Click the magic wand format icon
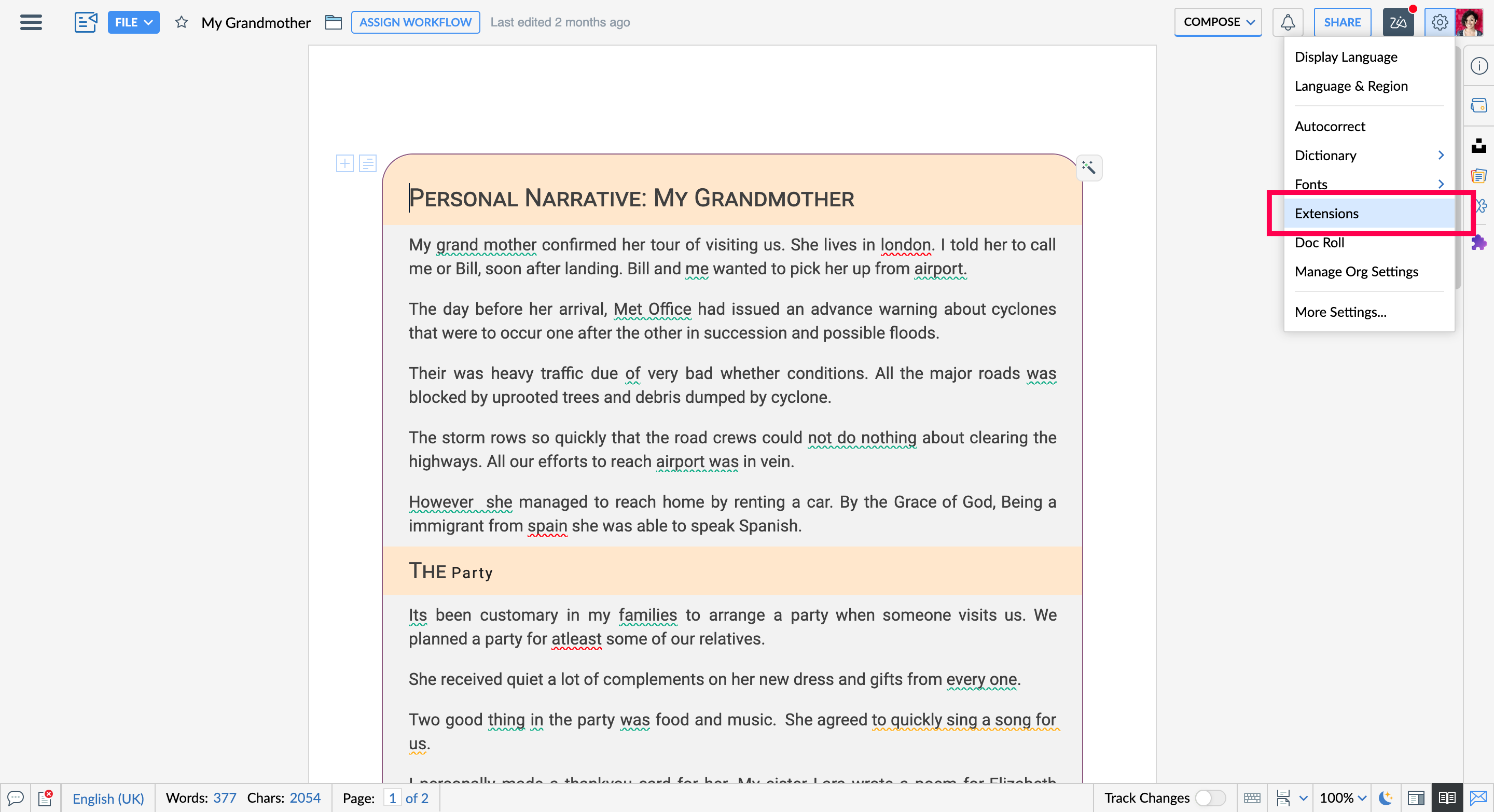Image resolution: width=1494 pixels, height=812 pixels. (1089, 167)
